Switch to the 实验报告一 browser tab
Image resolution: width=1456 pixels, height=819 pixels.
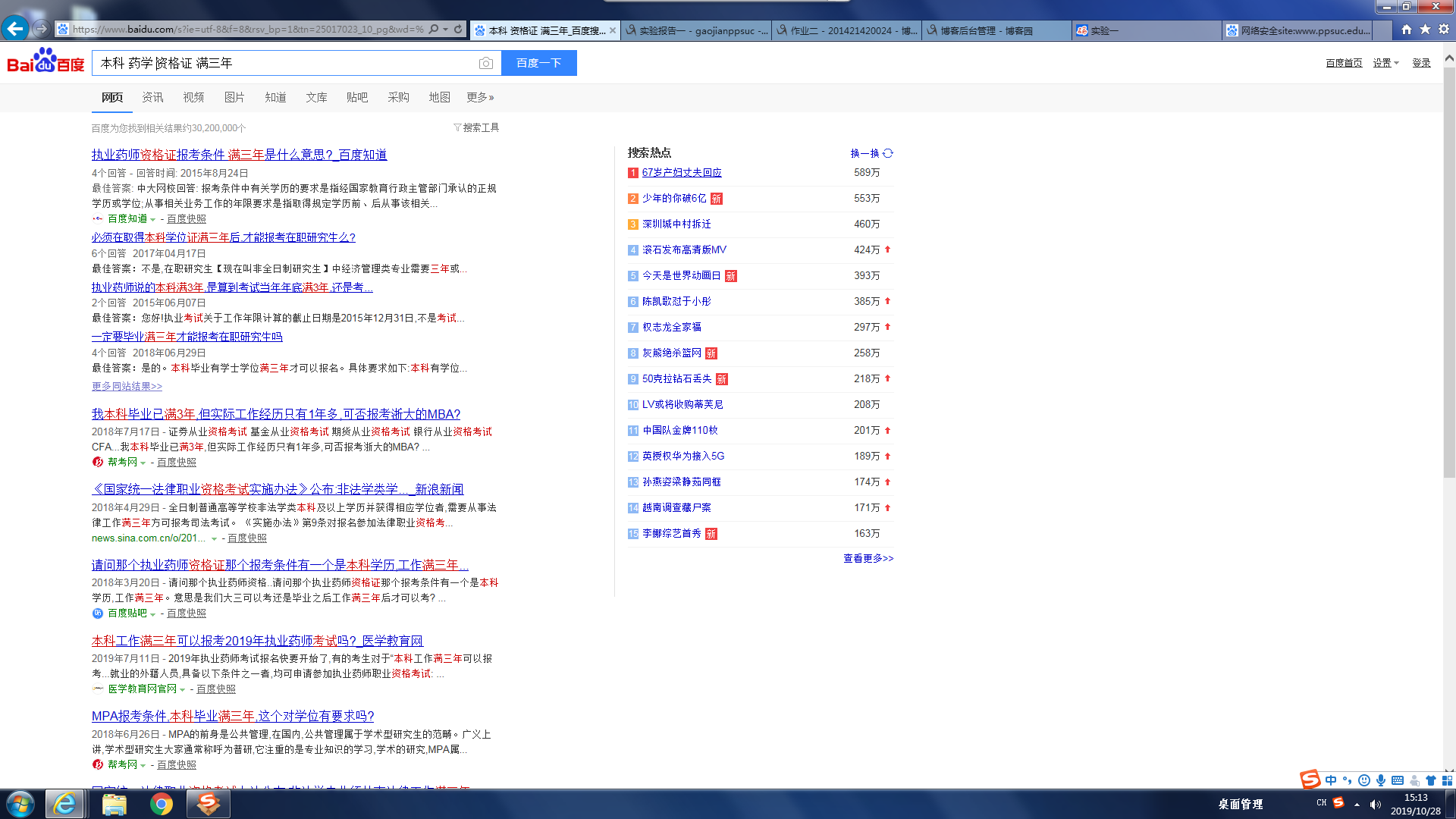click(695, 30)
